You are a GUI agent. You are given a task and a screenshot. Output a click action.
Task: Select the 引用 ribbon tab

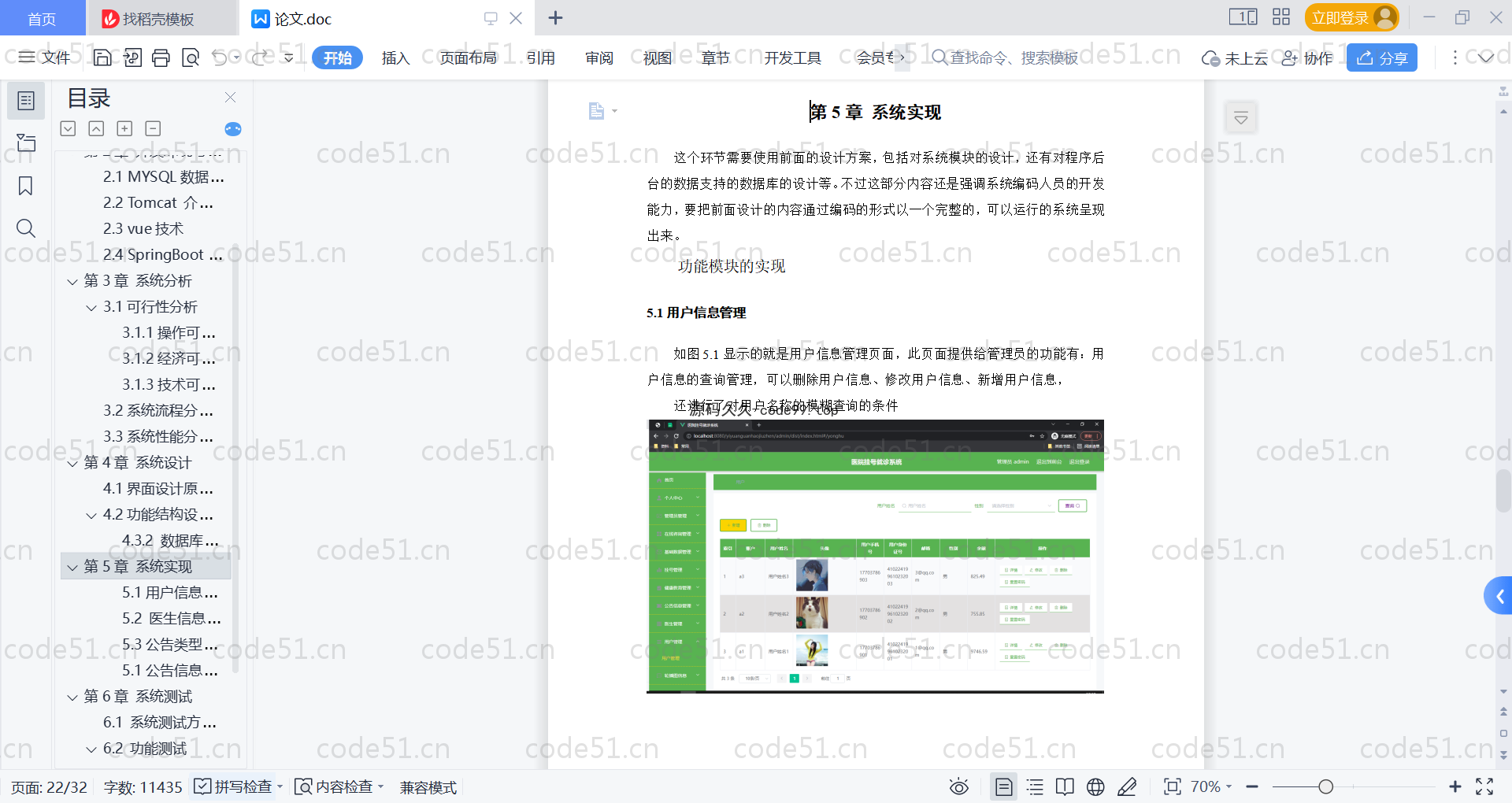pyautogui.click(x=541, y=57)
